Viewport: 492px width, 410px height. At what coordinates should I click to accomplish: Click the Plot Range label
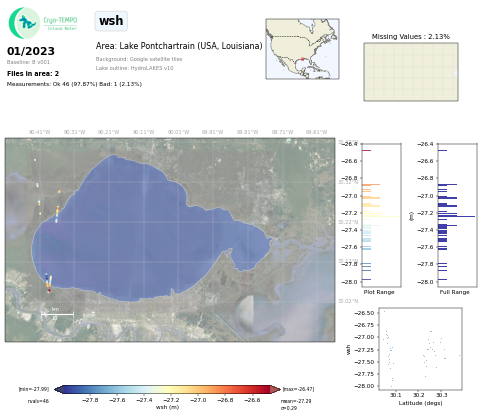tap(379, 292)
